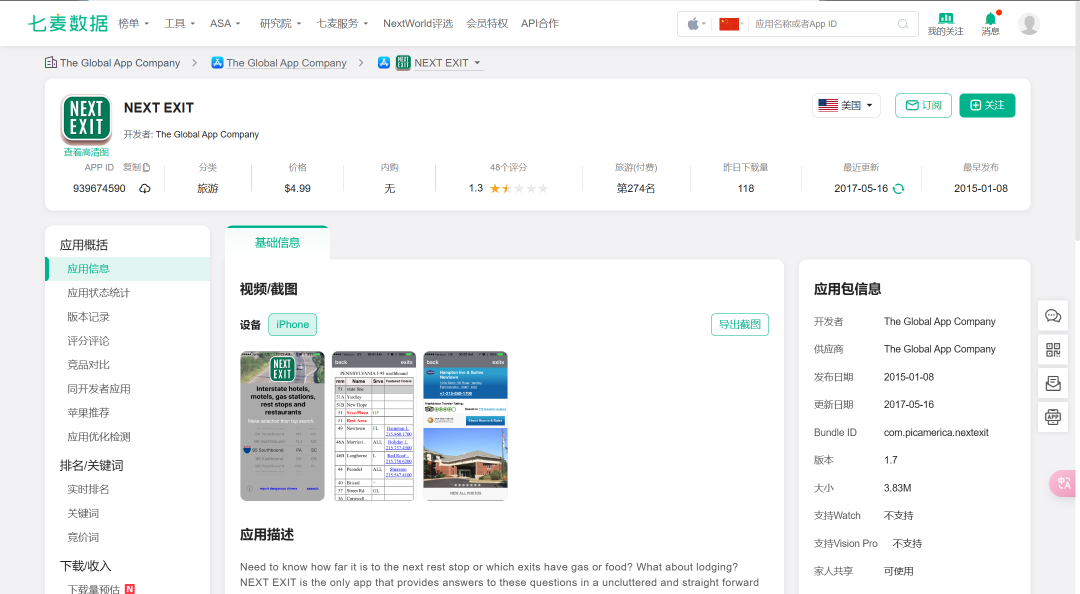This screenshot has width=1080, height=594.
Task: Open the APP download floating icon
Action: pyautogui.click(x=1052, y=417)
